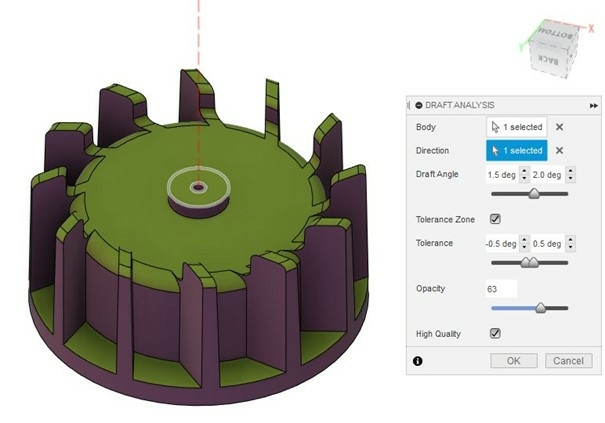Screen dimensions: 605x423
Task: Clear the Body selection with X
Action: click(559, 127)
